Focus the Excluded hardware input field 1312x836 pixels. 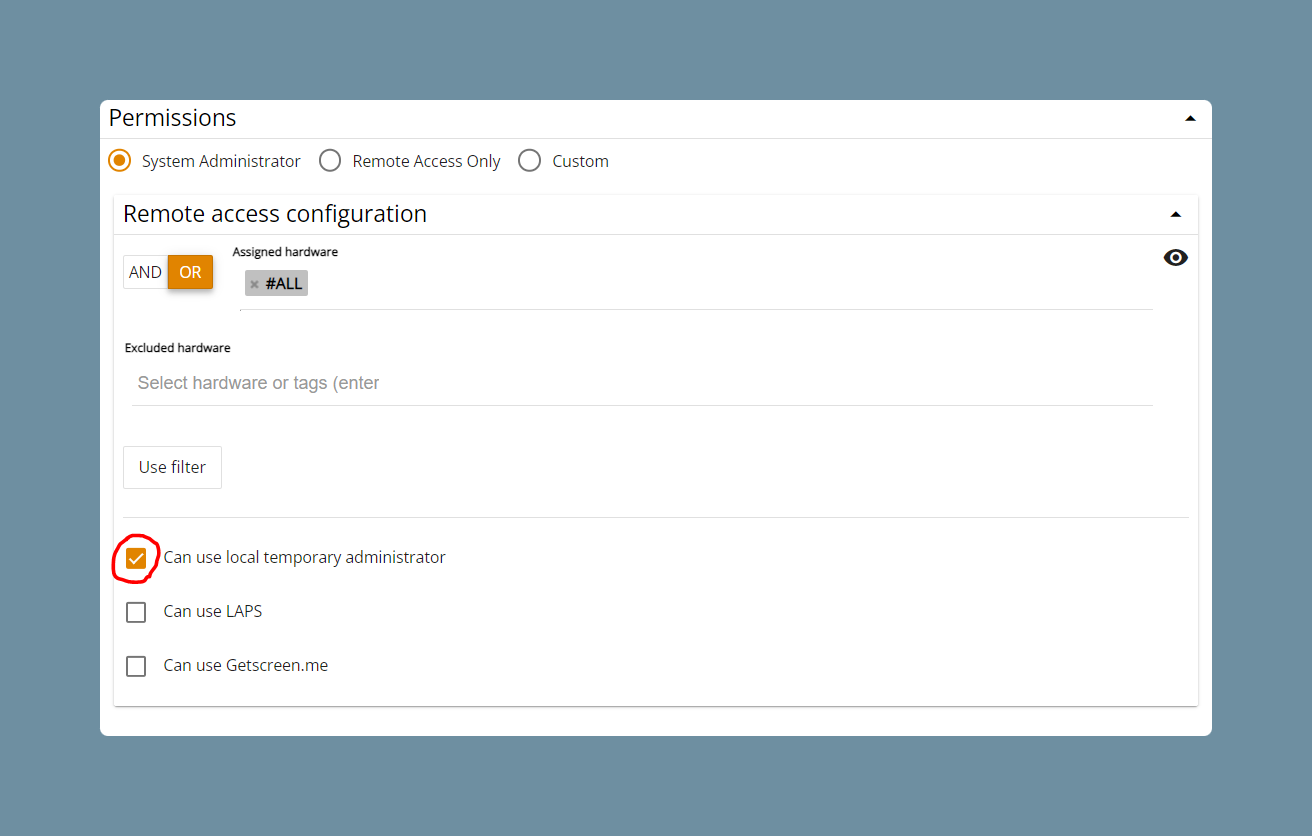[642, 383]
